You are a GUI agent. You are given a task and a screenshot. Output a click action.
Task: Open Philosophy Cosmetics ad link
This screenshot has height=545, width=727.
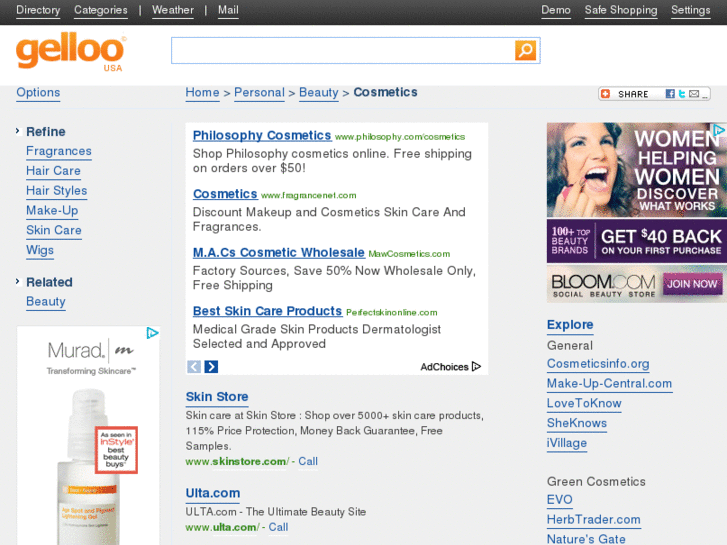tap(262, 135)
